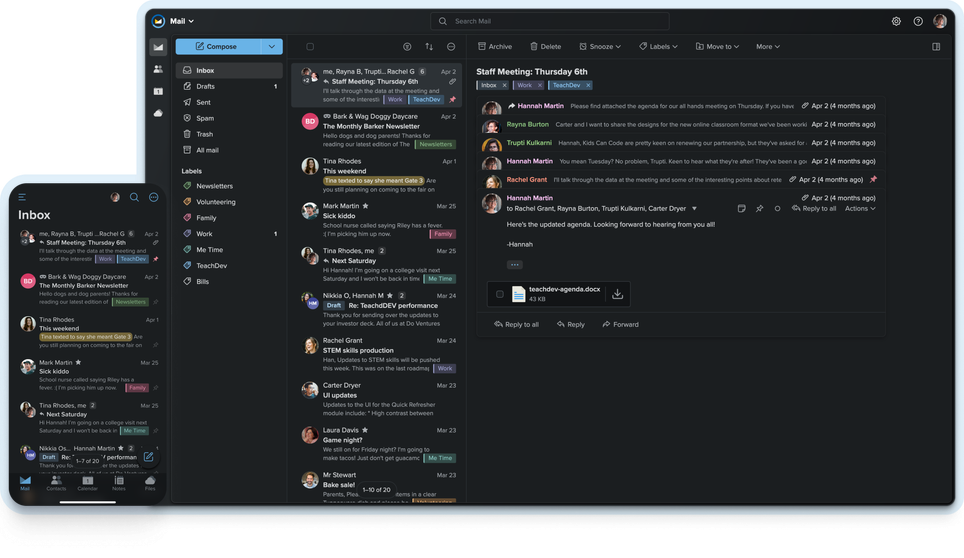Toggle star on Laura Davis Game night email
964x558 pixels.
click(365, 430)
